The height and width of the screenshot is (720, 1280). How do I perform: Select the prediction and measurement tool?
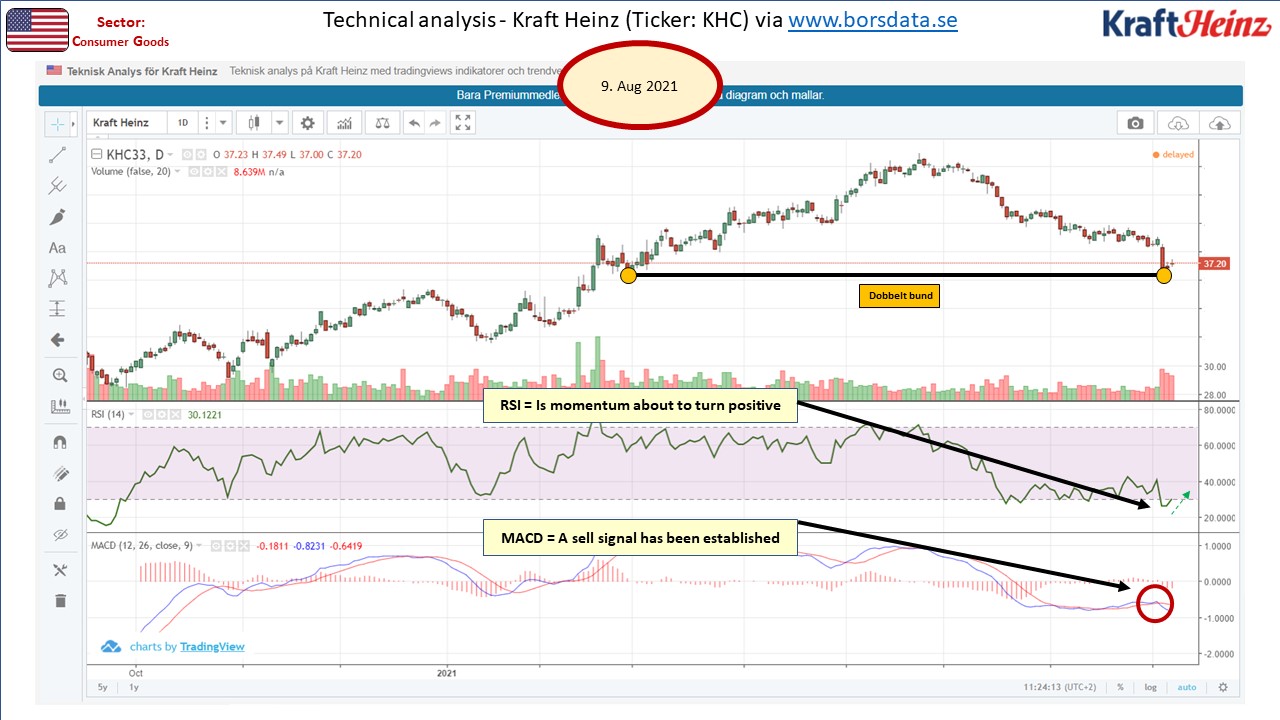point(58,309)
